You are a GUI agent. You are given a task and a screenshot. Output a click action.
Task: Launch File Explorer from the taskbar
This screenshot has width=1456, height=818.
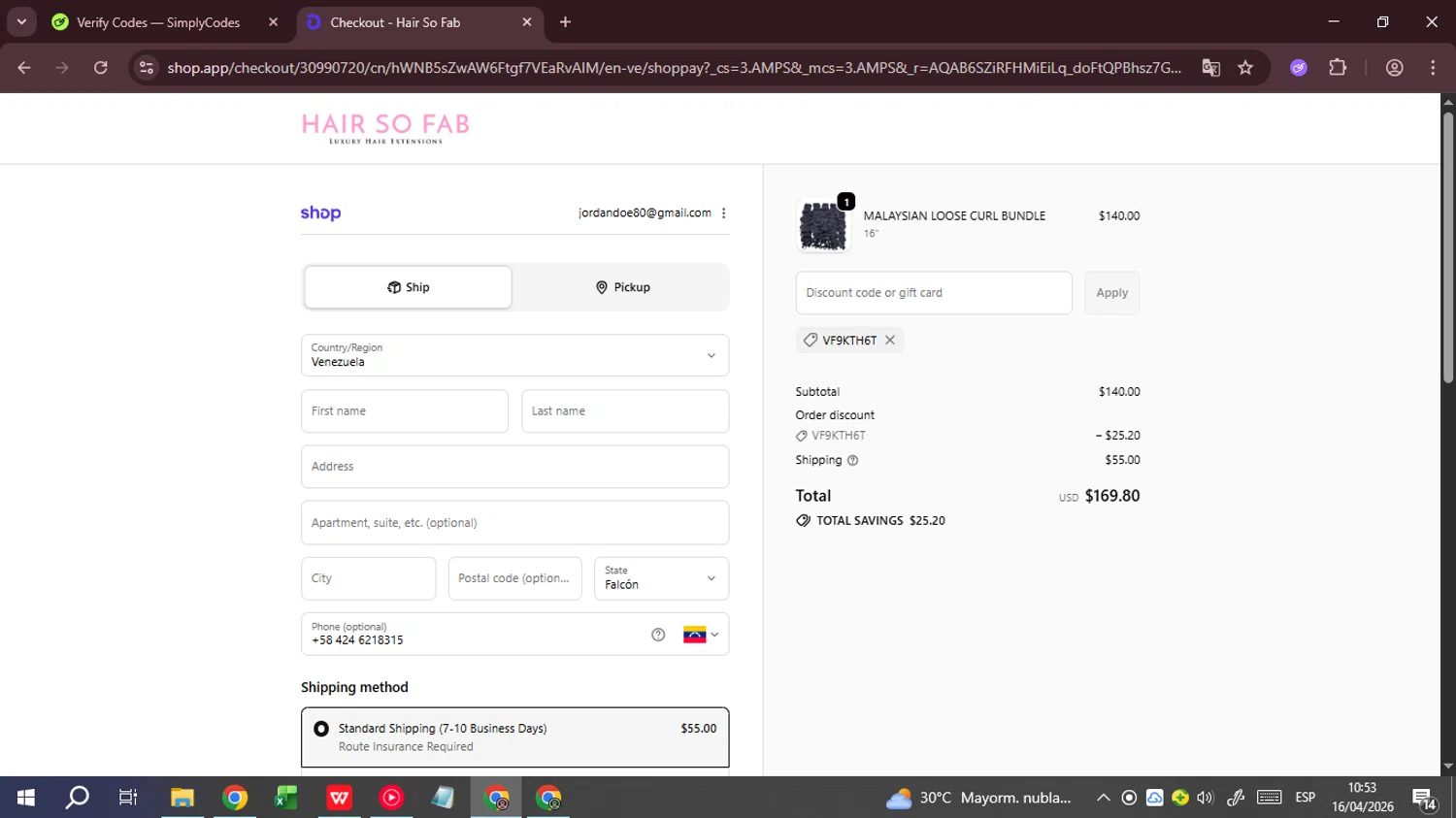(x=182, y=798)
